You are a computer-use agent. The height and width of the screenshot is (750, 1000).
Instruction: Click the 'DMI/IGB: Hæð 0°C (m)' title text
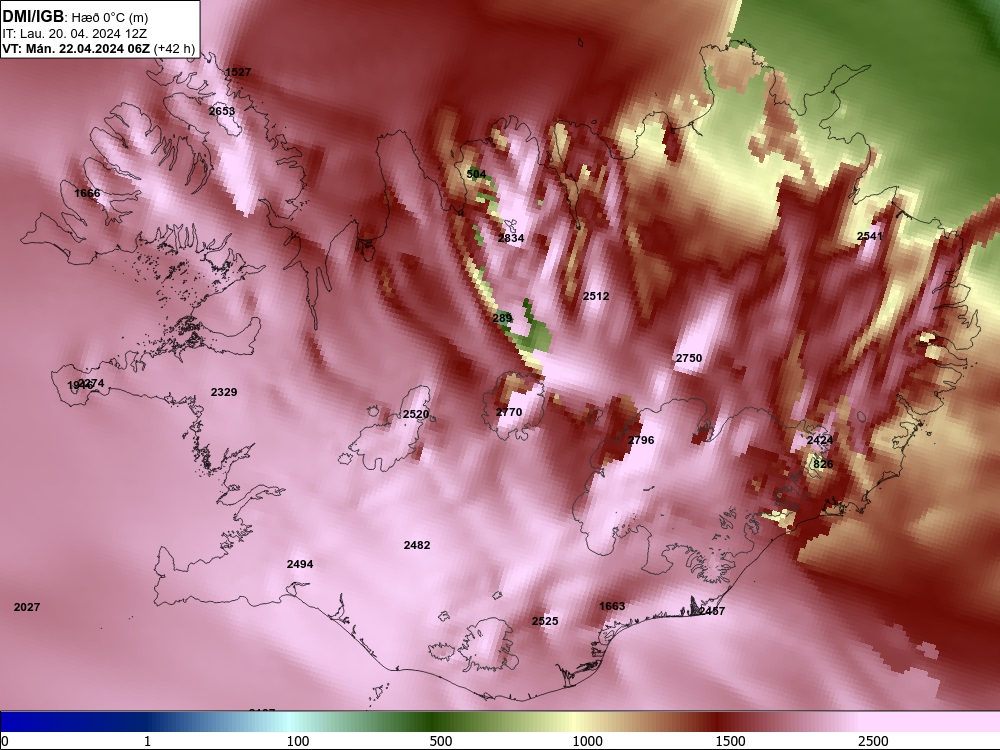click(75, 17)
